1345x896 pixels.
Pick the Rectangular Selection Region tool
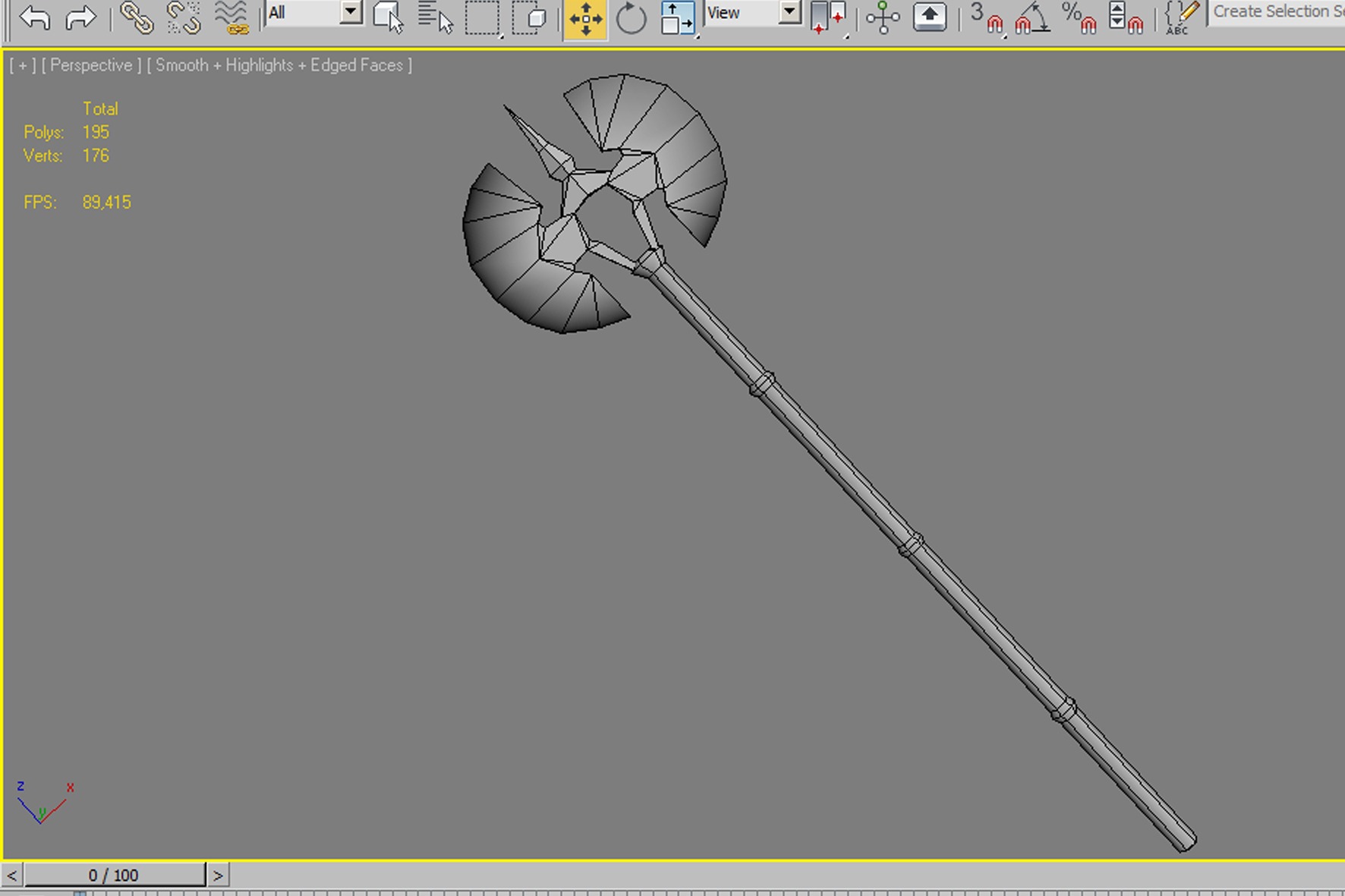click(x=483, y=17)
